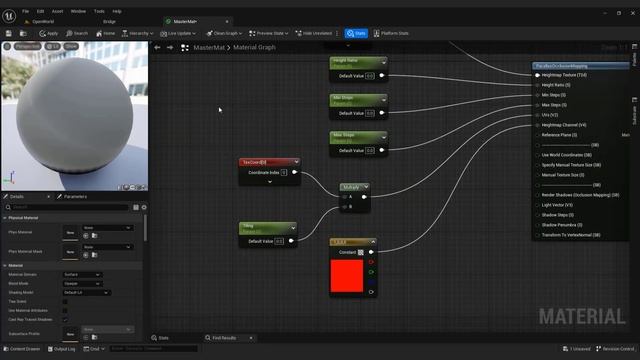Image resolution: width=640 pixels, height=360 pixels.
Task: Toggle the Stats button
Action: pos(356,33)
